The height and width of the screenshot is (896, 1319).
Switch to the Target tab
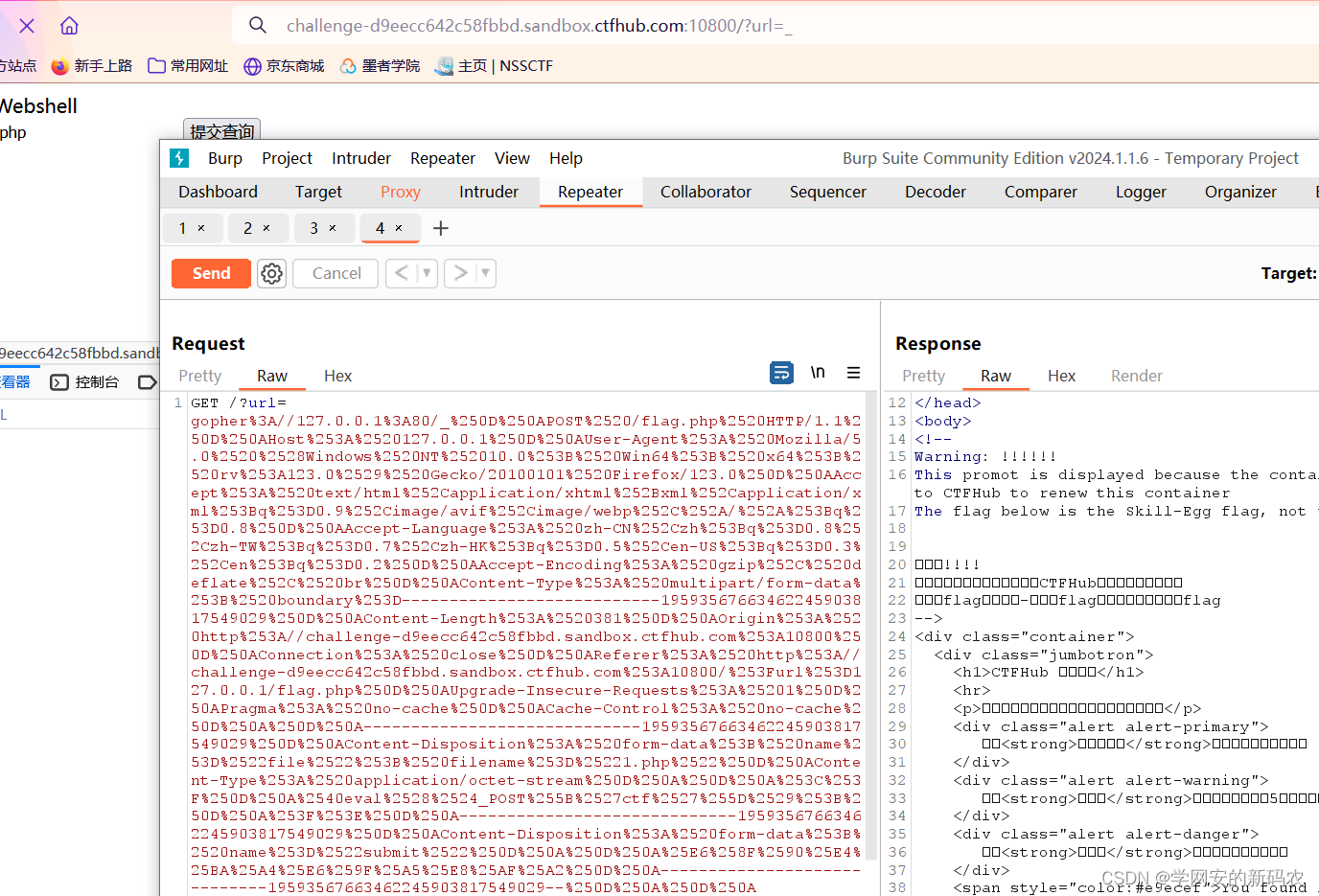(x=318, y=192)
